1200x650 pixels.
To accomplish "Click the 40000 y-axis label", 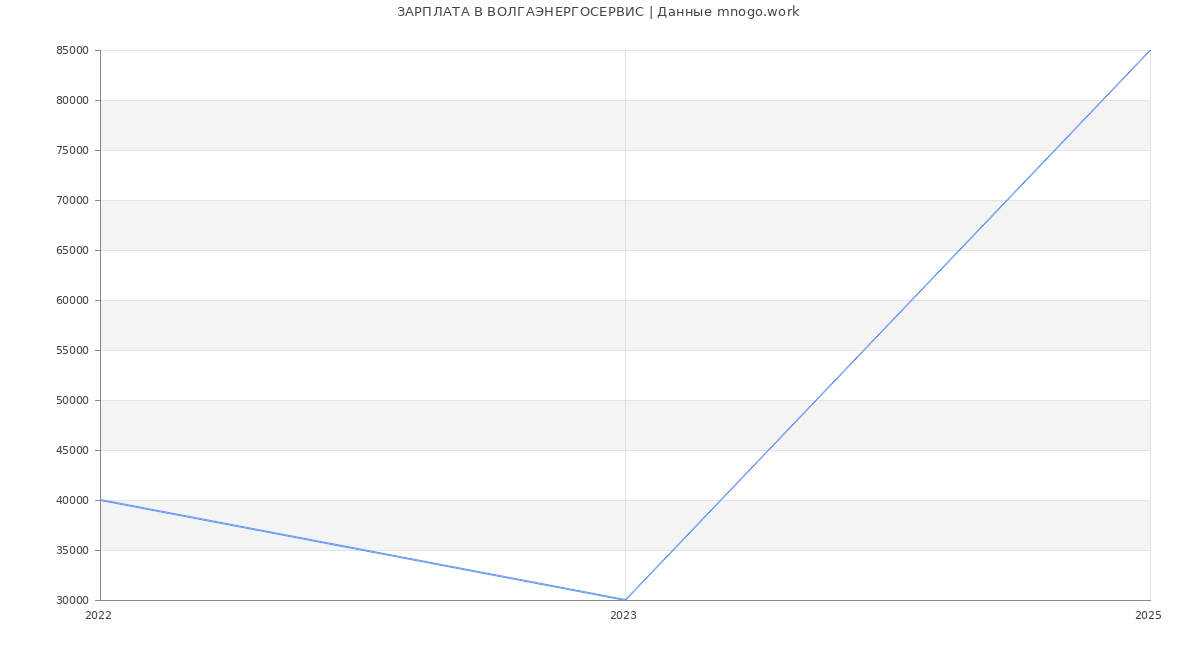I will point(72,501).
